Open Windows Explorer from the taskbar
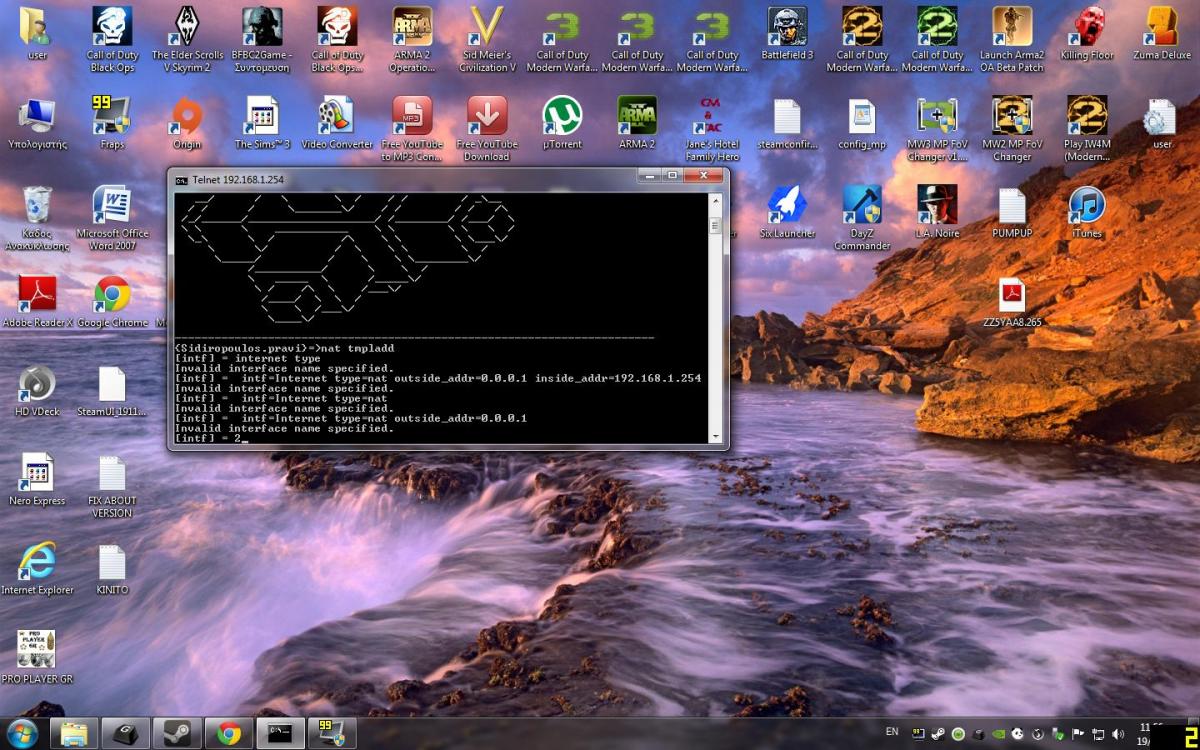Screen dimensions: 1200x750 [x=74, y=734]
